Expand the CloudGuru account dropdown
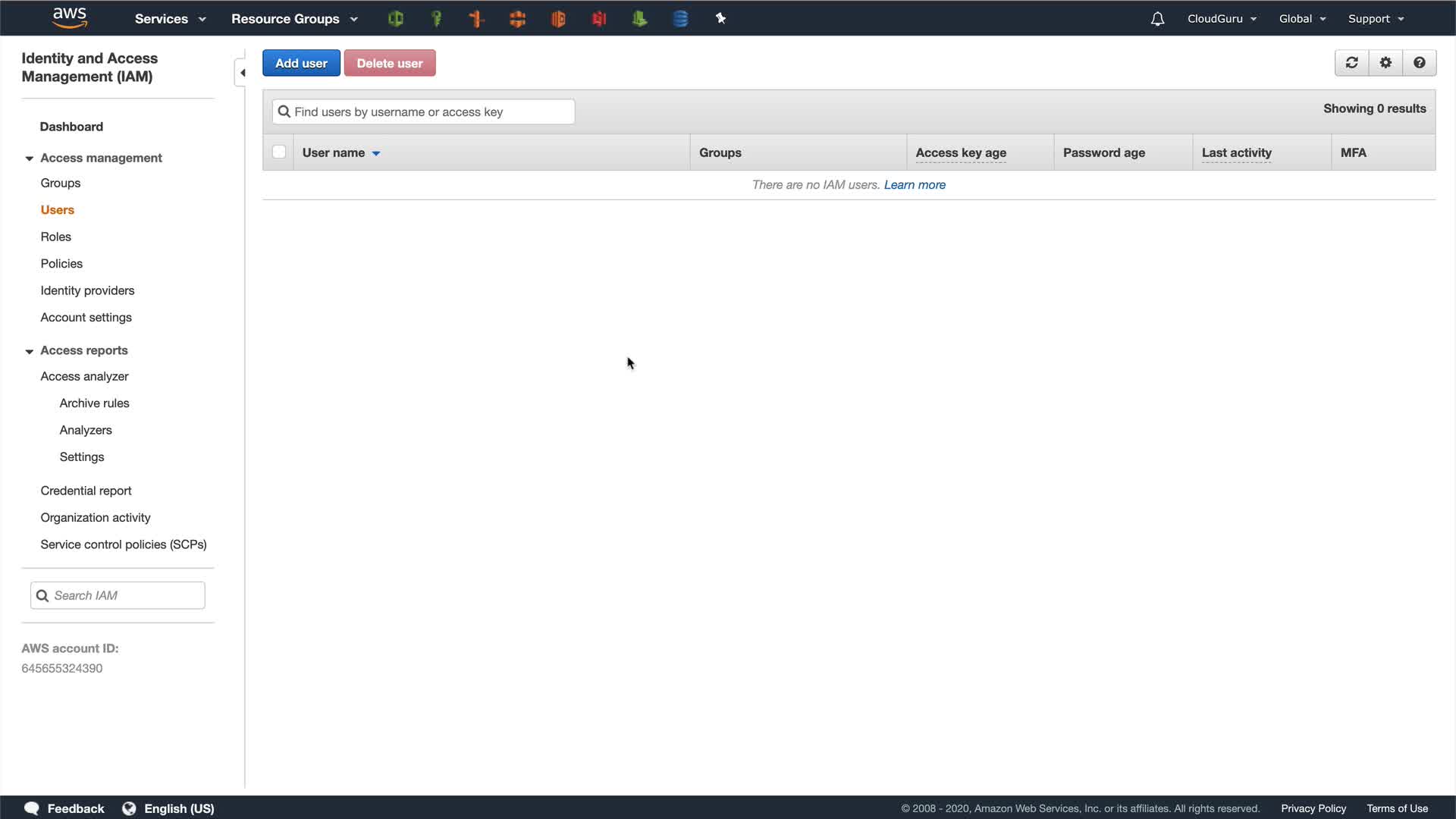 click(1222, 19)
